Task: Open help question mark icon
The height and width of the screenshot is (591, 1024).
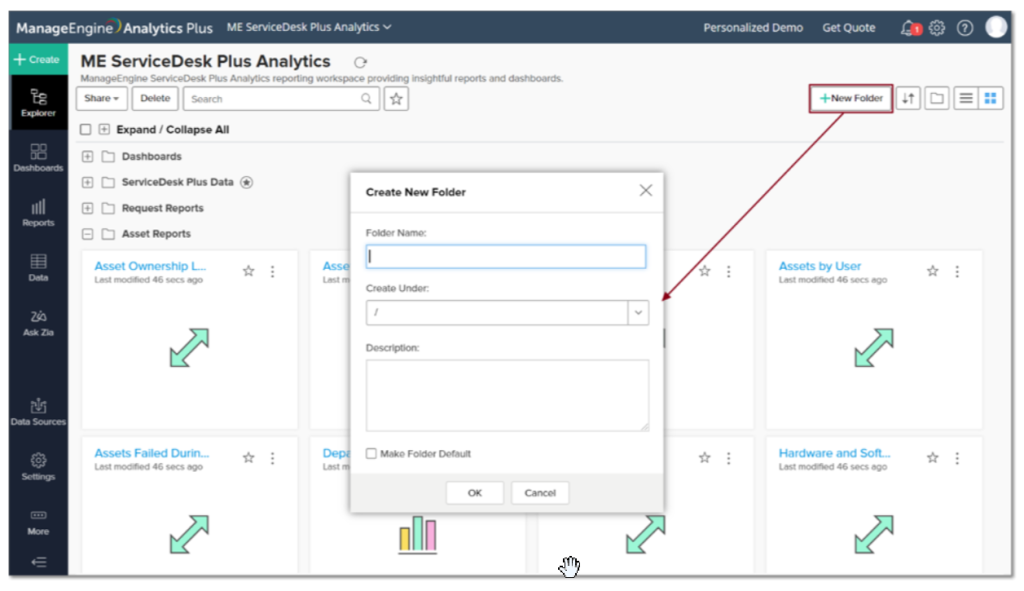Action: point(965,28)
